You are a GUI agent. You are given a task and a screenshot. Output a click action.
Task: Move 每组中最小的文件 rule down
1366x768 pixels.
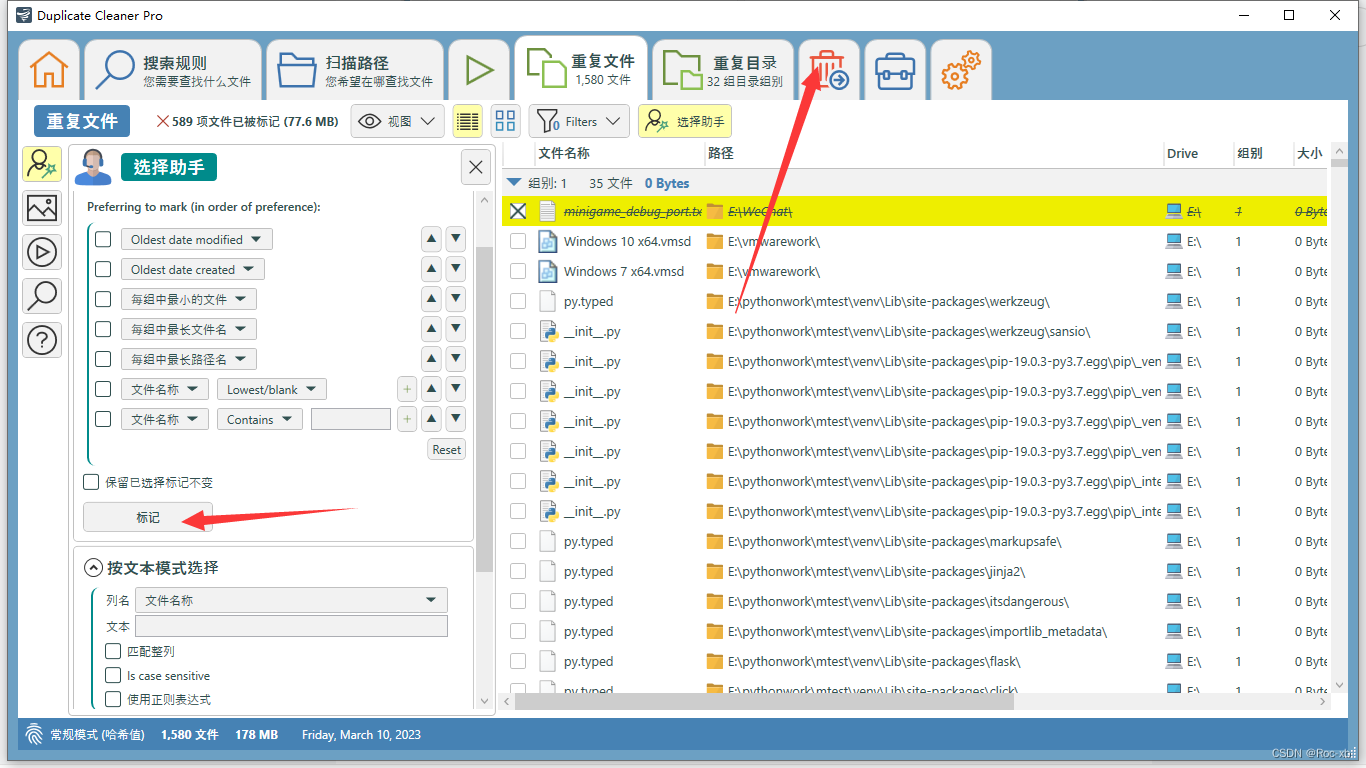455,299
